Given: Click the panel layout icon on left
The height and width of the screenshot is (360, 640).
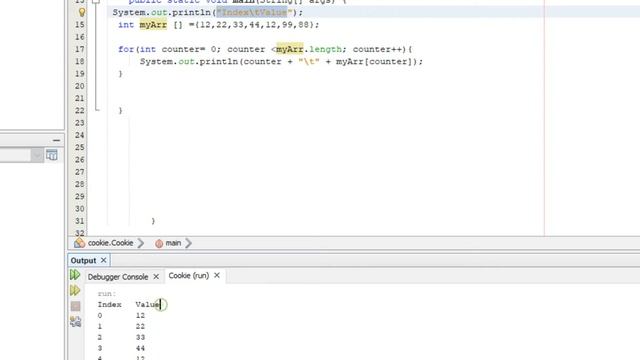Looking at the screenshot, I should tap(52, 155).
